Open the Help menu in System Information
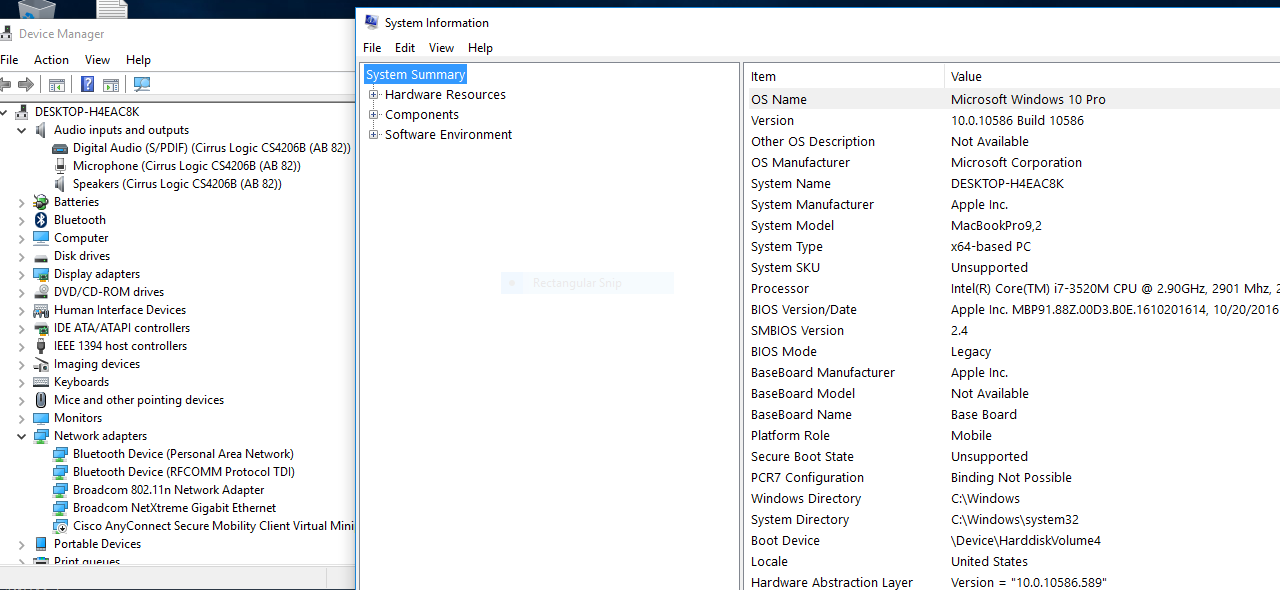The image size is (1280, 590). tap(480, 48)
